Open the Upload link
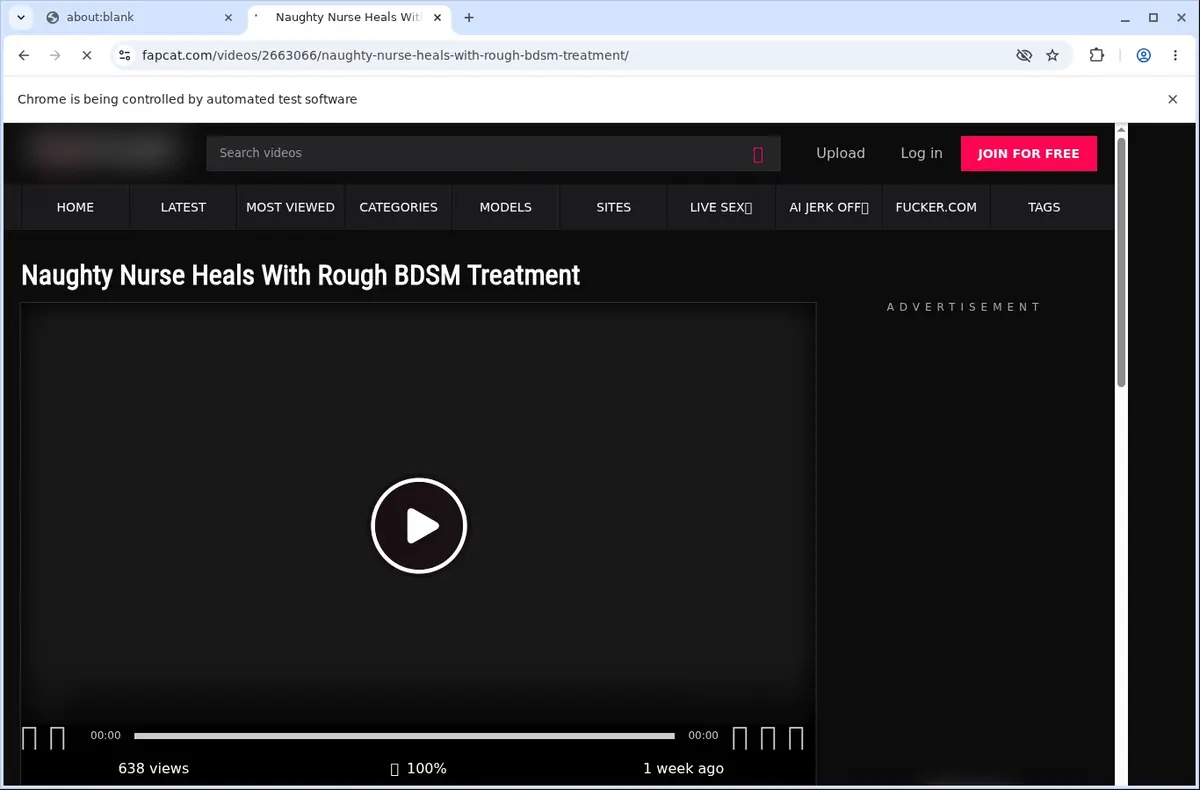 tap(840, 153)
